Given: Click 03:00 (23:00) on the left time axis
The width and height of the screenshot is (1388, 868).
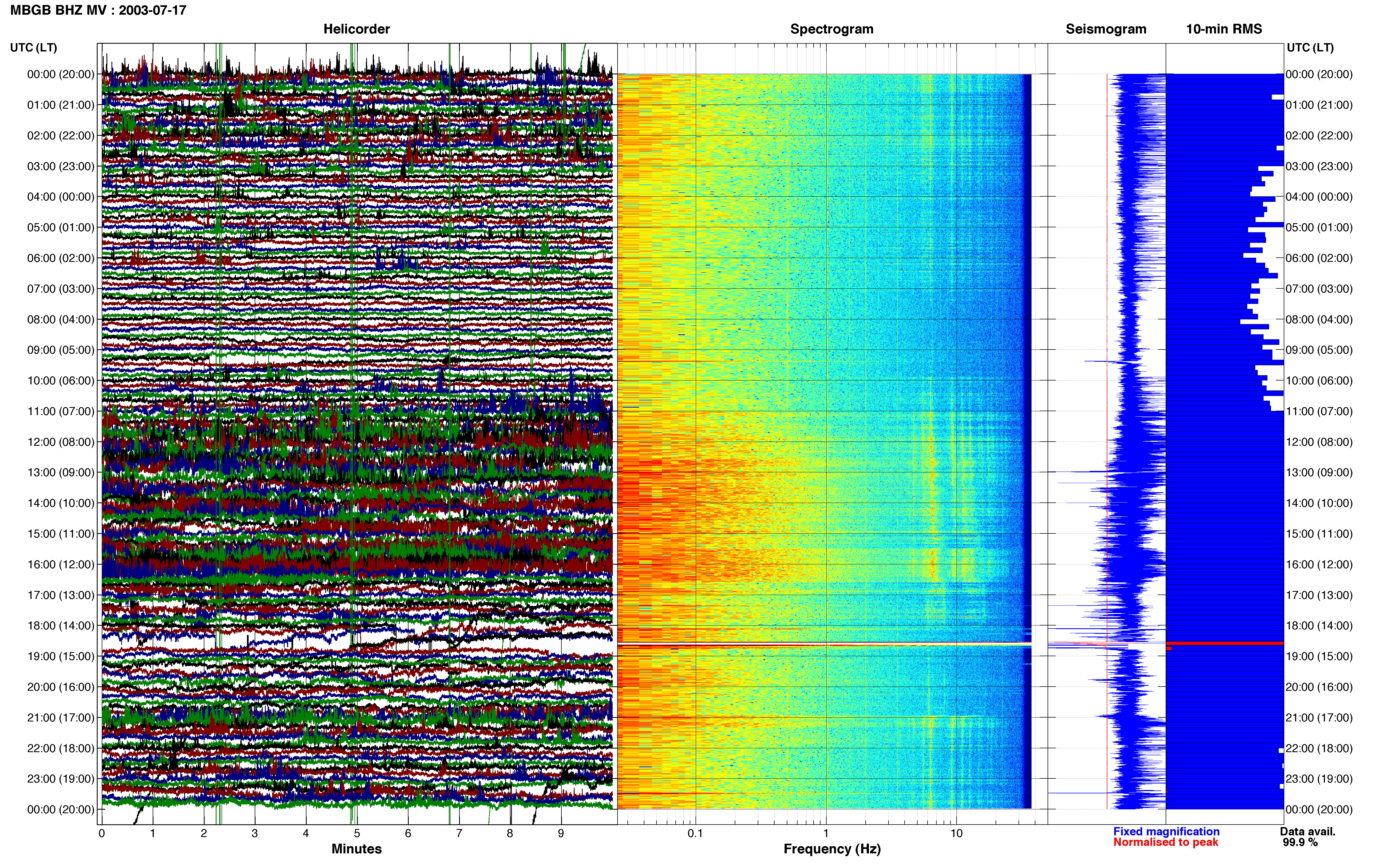Looking at the screenshot, I should click(61, 166).
